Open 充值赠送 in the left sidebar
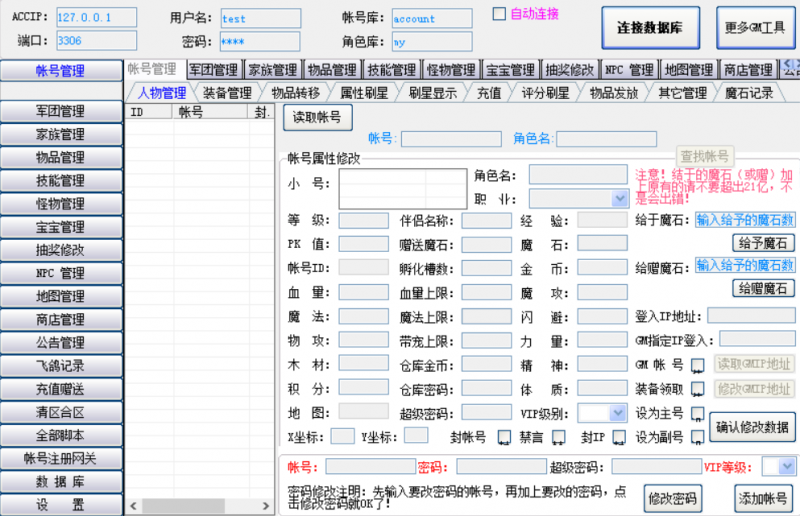This screenshot has width=800, height=516. coord(61,389)
